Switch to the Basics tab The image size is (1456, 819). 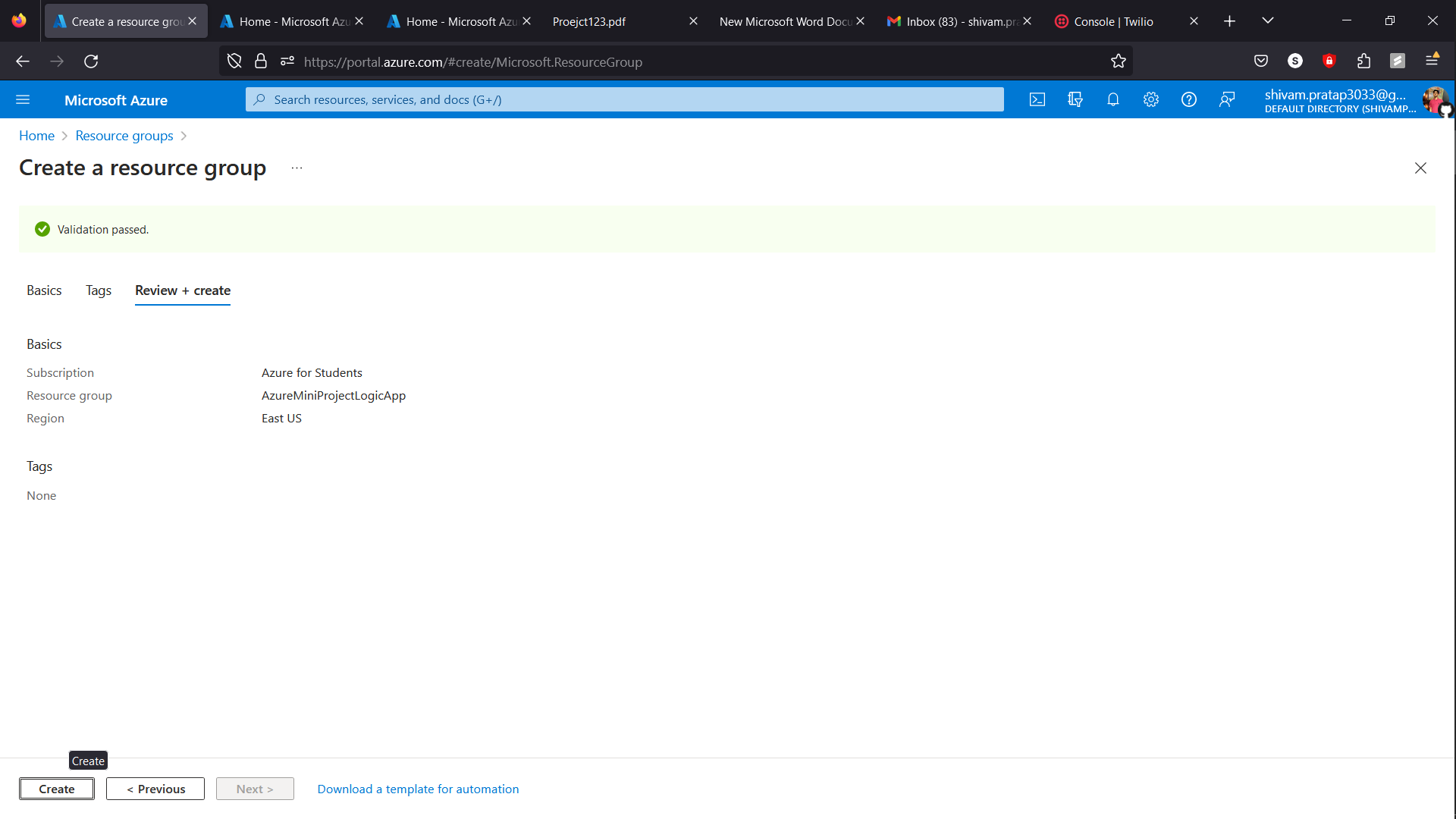coord(44,290)
